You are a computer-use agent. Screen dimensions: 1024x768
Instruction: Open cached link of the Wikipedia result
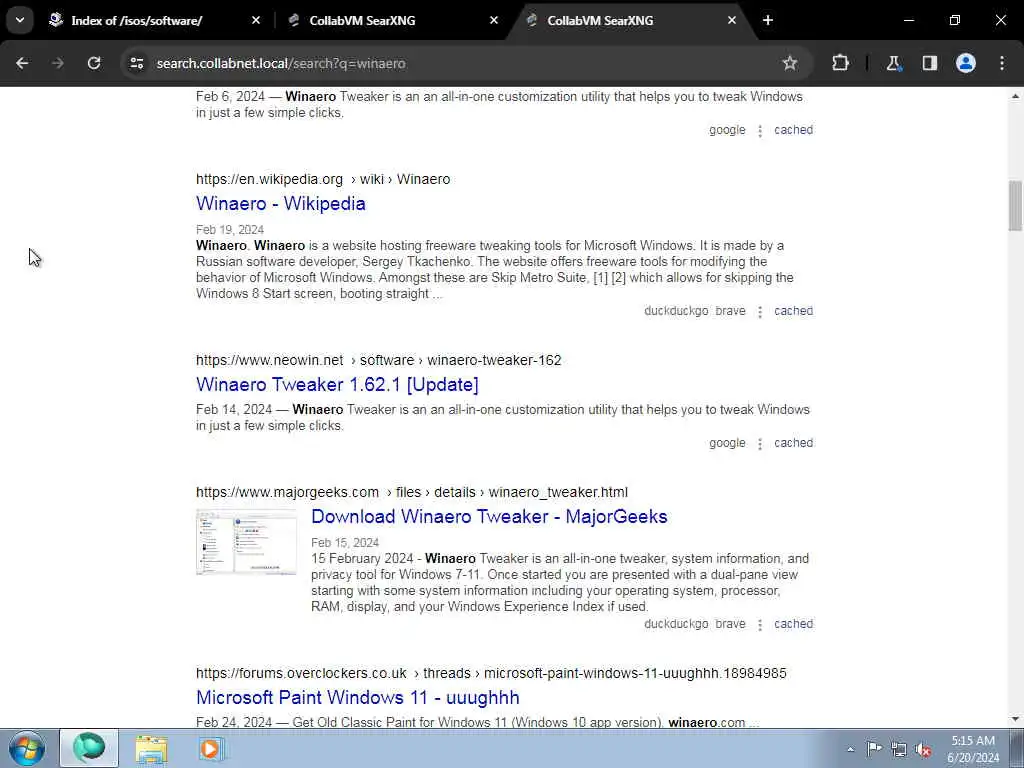tap(793, 311)
